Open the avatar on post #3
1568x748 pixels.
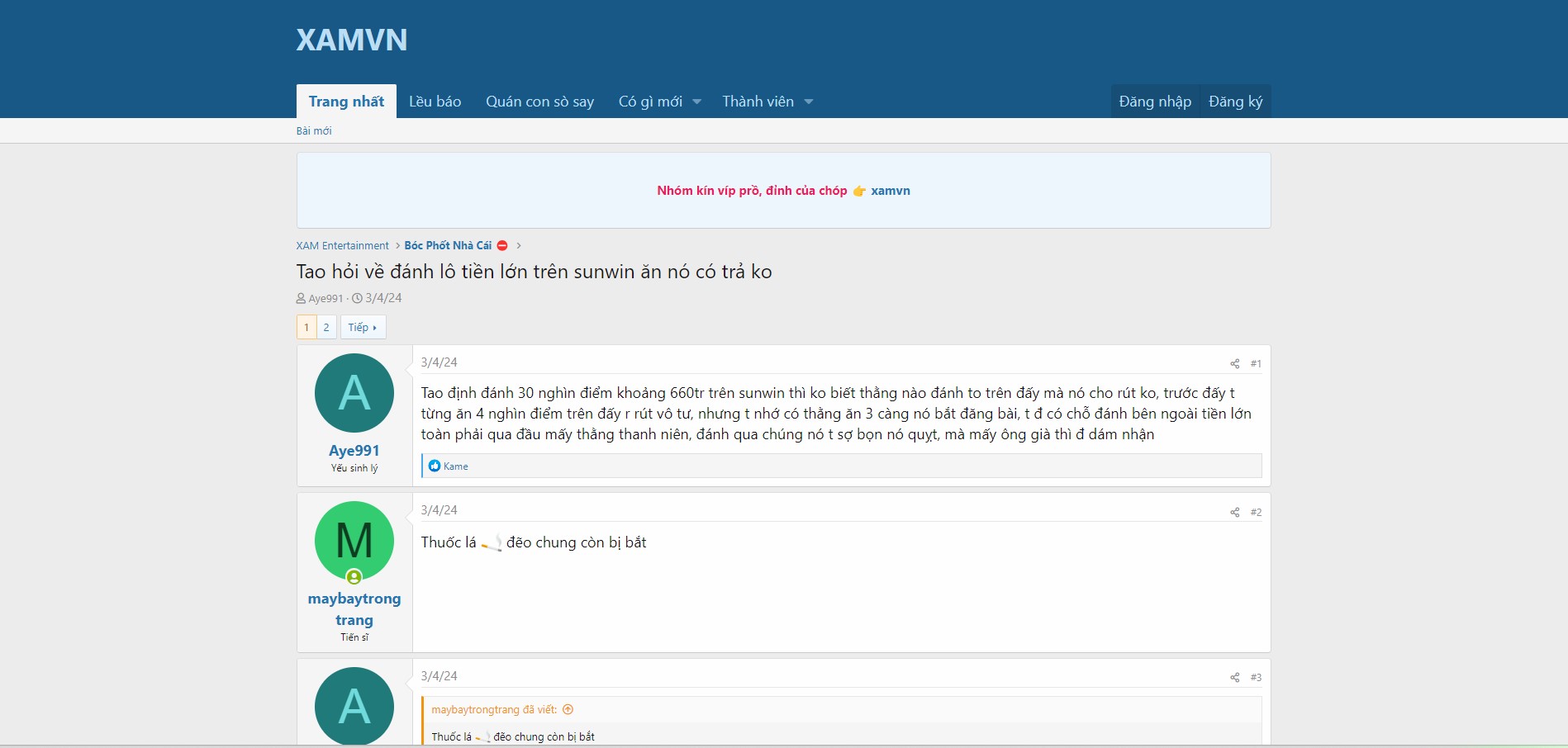pyautogui.click(x=354, y=706)
